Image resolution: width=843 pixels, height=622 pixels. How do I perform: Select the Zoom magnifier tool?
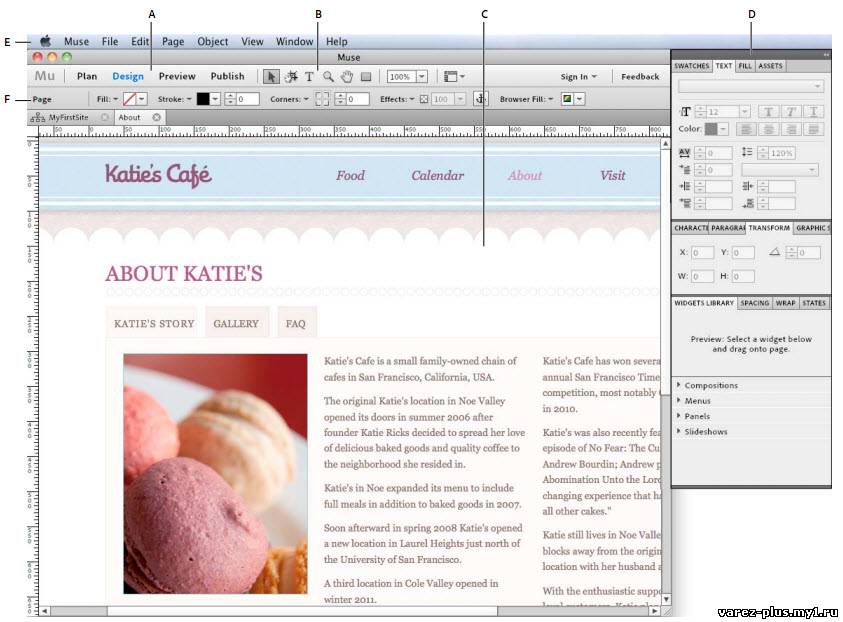tap(328, 76)
